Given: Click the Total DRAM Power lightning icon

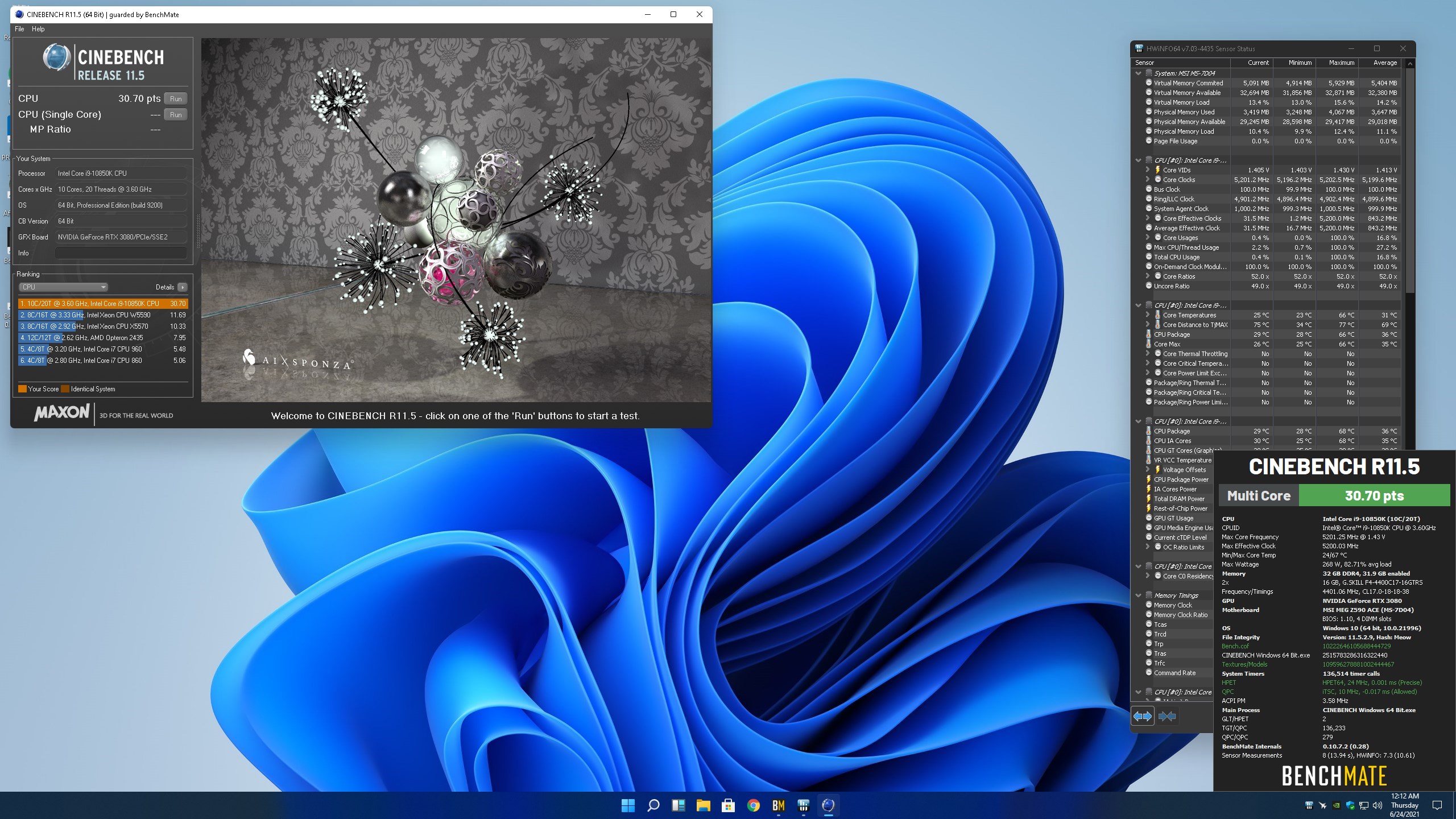Looking at the screenshot, I should (1148, 499).
